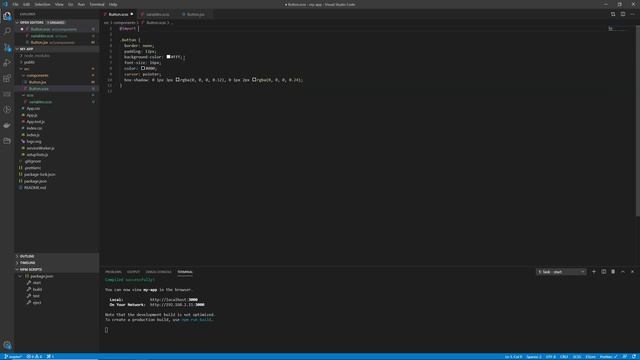Click the editor vertical scrollbar
640x360 pixels.
638,122
